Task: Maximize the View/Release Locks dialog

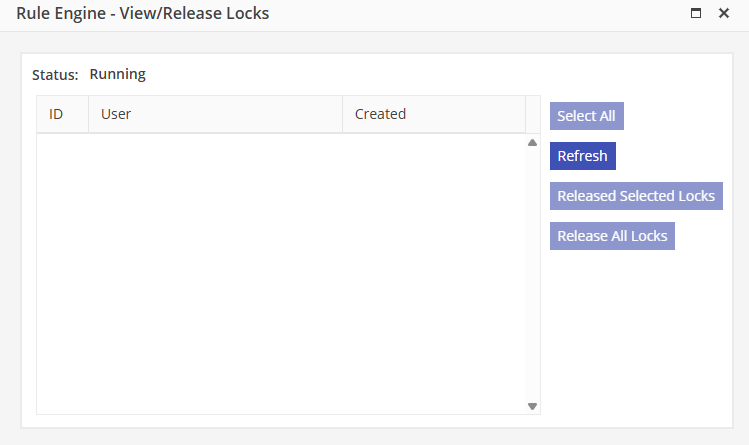Action: coord(696,14)
